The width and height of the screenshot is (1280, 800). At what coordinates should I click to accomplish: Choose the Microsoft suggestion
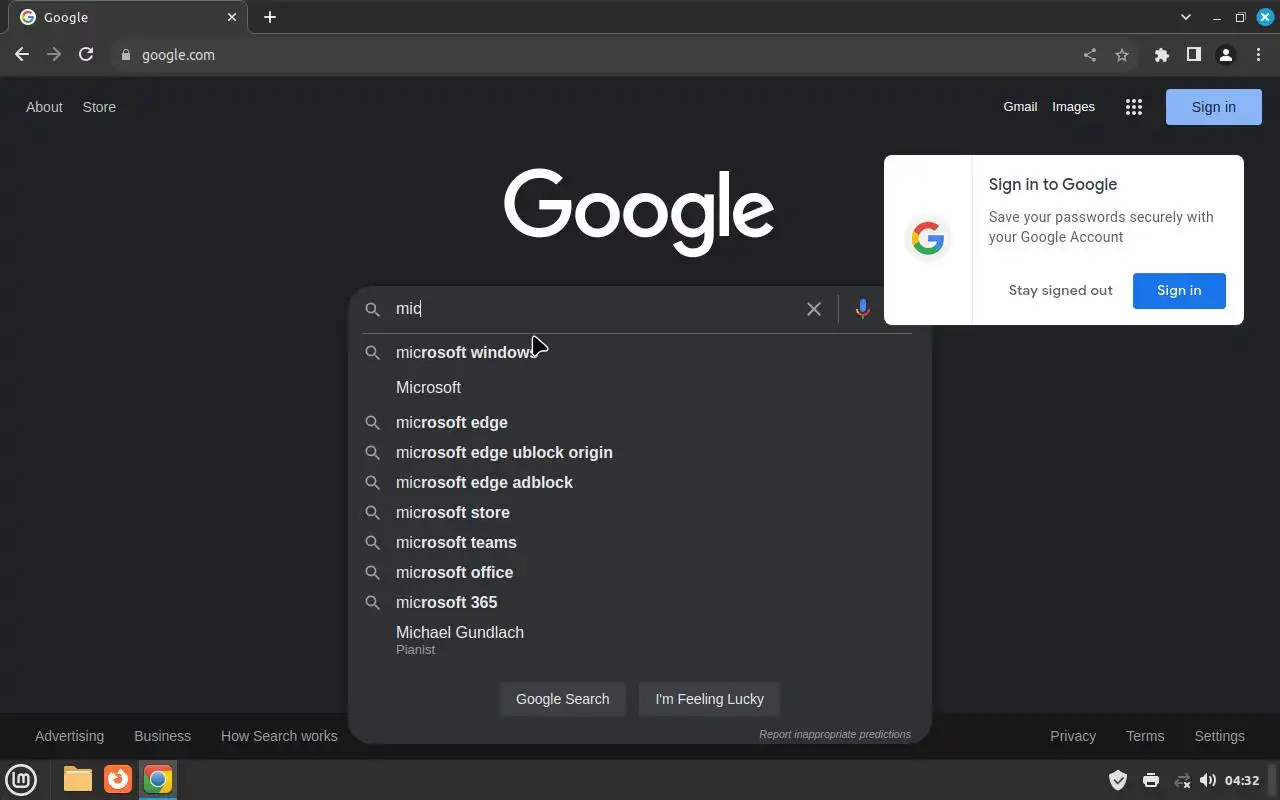tap(640, 387)
